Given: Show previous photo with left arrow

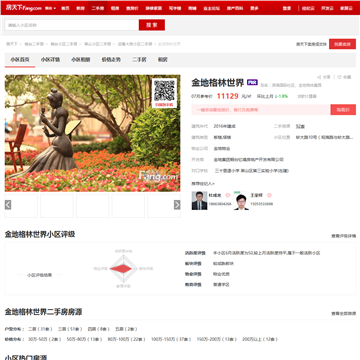Looking at the screenshot, I should (8, 205).
